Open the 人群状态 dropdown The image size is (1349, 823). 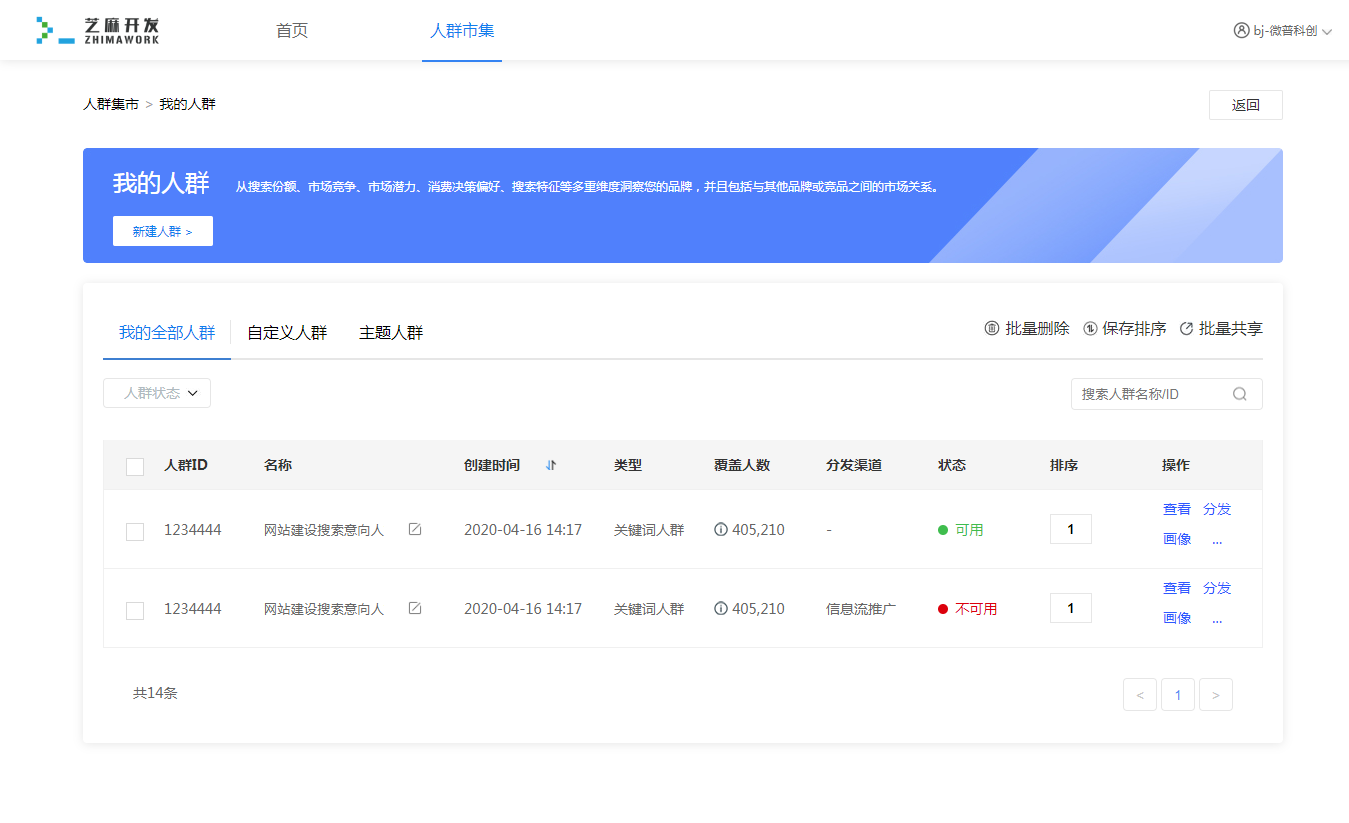click(x=157, y=393)
